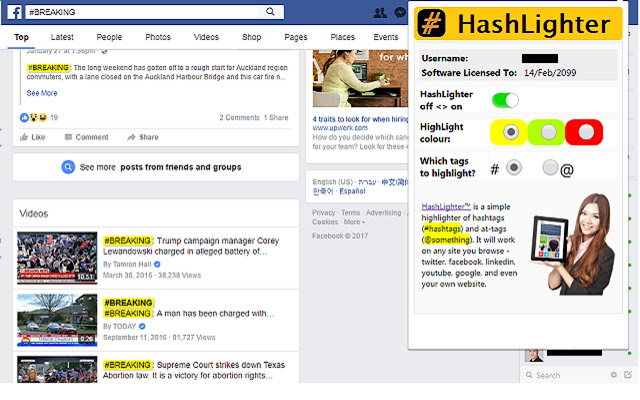Viewport: 640px width, 400px height.
Task: Click the Comment button on post
Action: (87, 137)
